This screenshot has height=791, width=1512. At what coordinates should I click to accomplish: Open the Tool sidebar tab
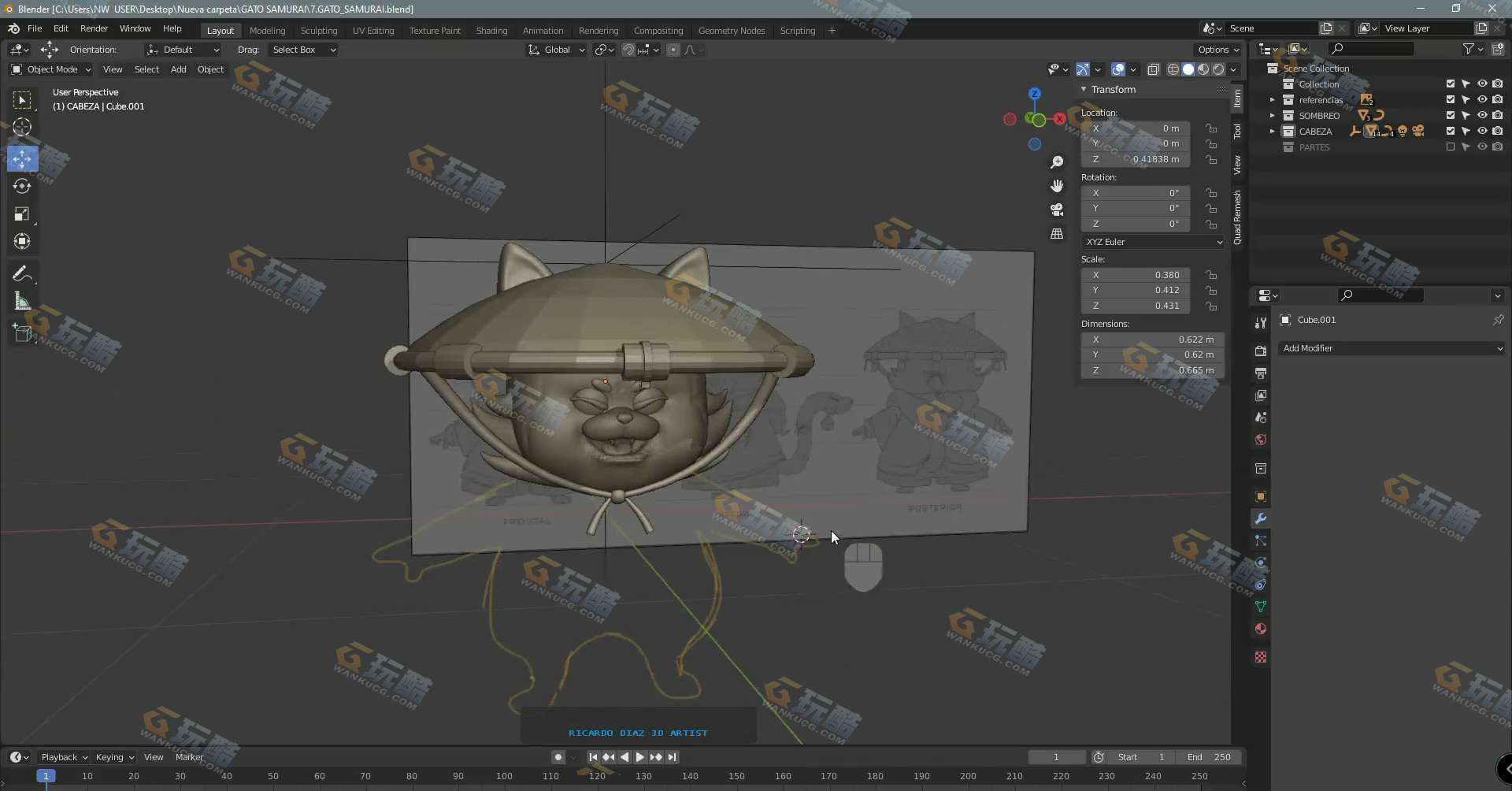pyautogui.click(x=1238, y=132)
